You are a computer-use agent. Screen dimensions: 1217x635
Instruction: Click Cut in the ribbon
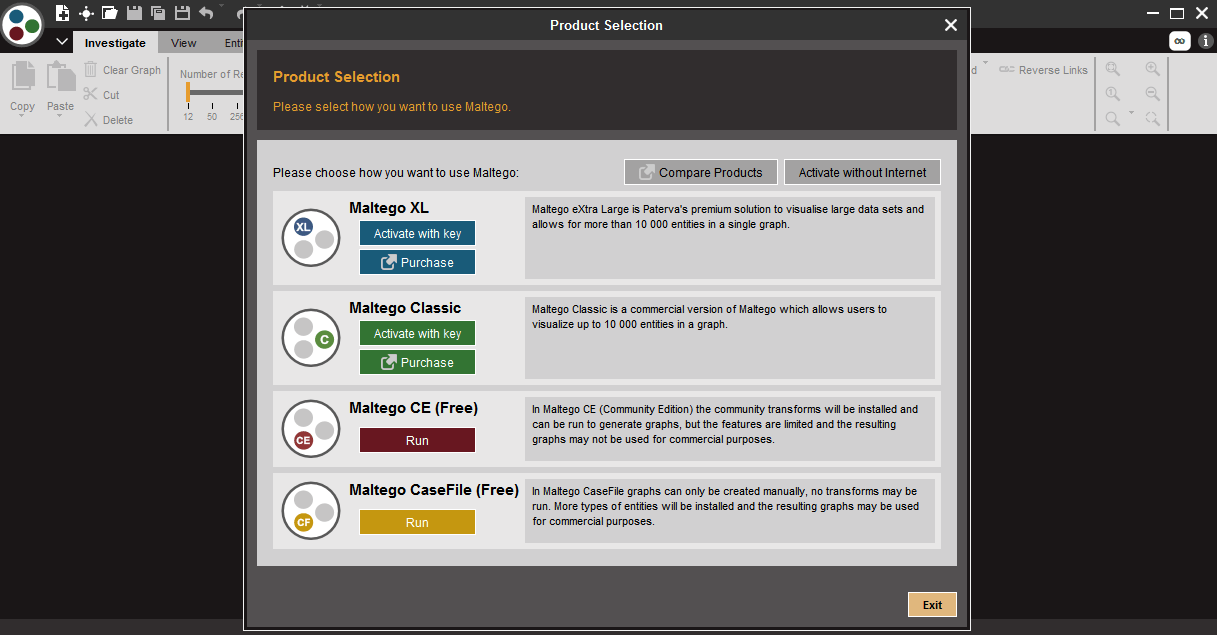click(x=102, y=95)
